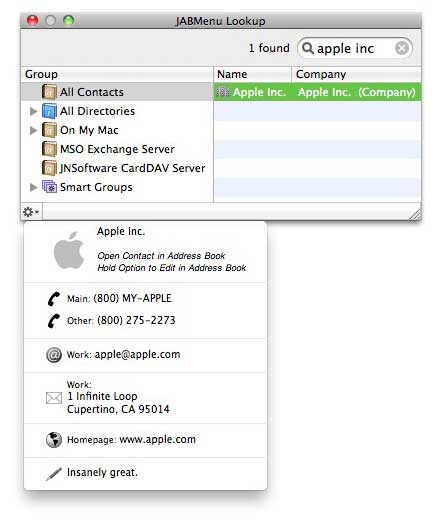Select the Smart Groups row
This screenshot has width=440, height=520.
click(117, 187)
